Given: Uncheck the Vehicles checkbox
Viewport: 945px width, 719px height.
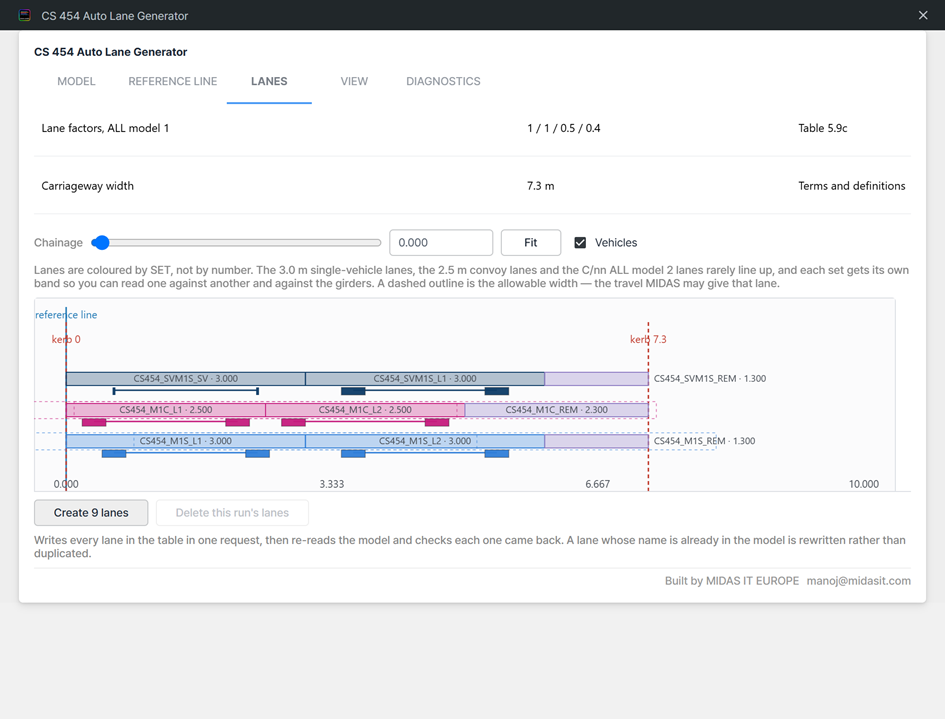Looking at the screenshot, I should point(580,242).
